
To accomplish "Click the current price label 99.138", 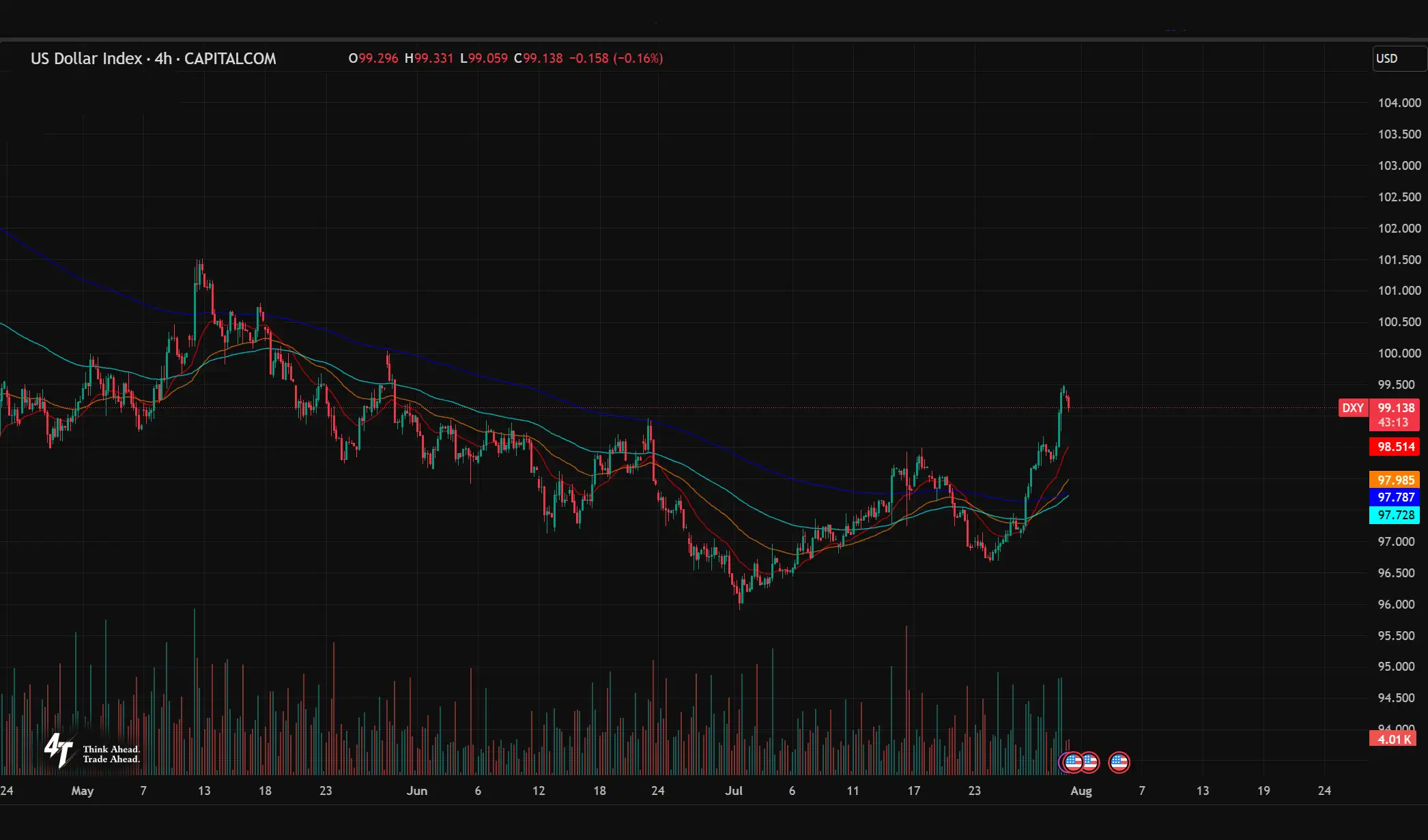I will pyautogui.click(x=1395, y=408).
